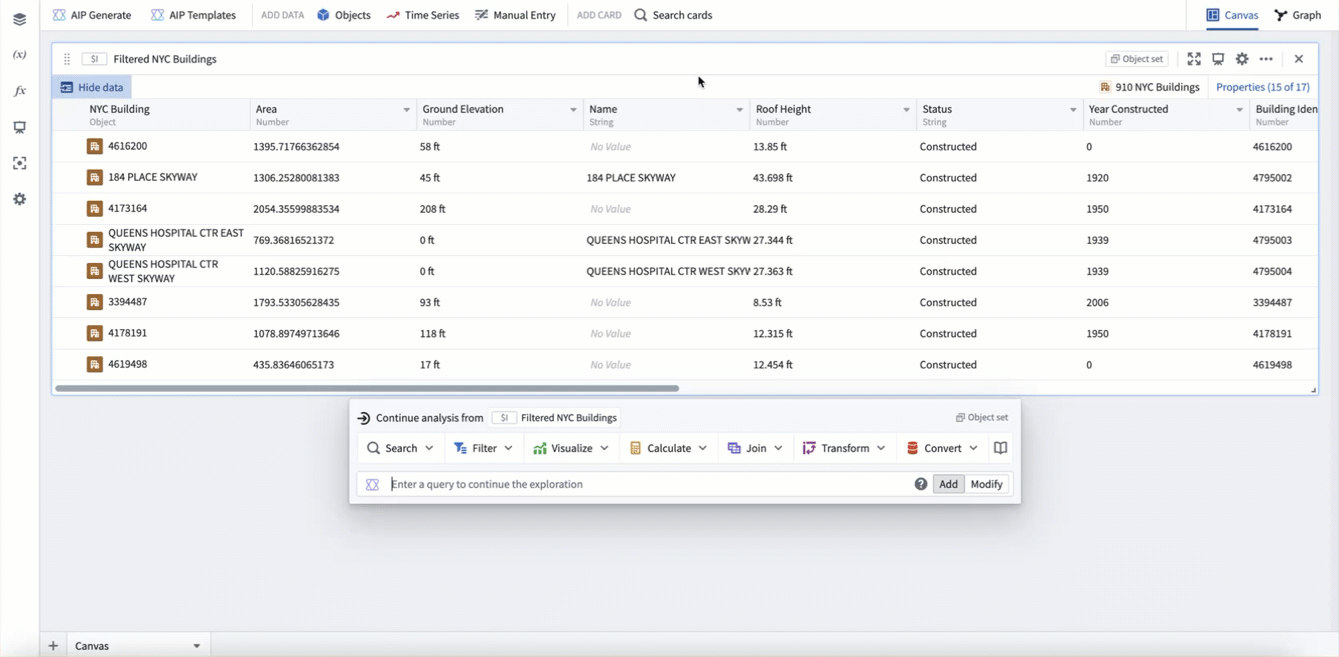Open the fx functions sidebar icon

(x=19, y=91)
